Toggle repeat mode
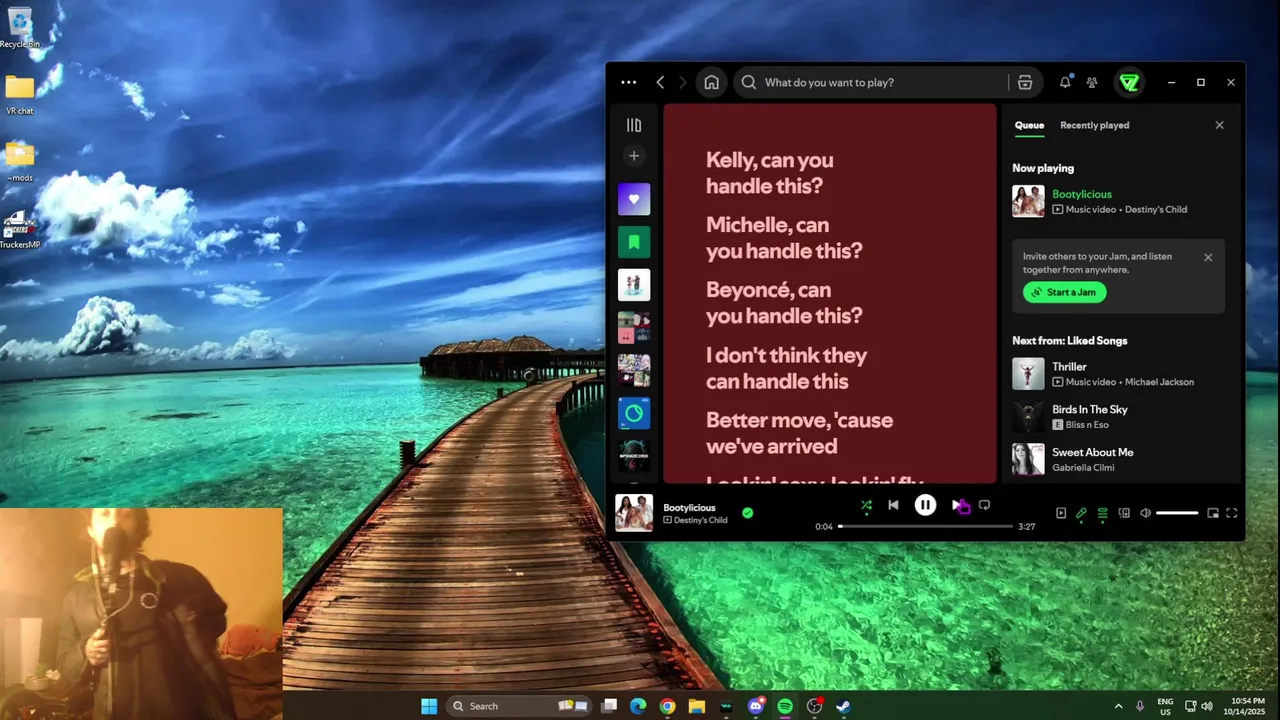Viewport: 1280px width, 720px height. click(984, 506)
